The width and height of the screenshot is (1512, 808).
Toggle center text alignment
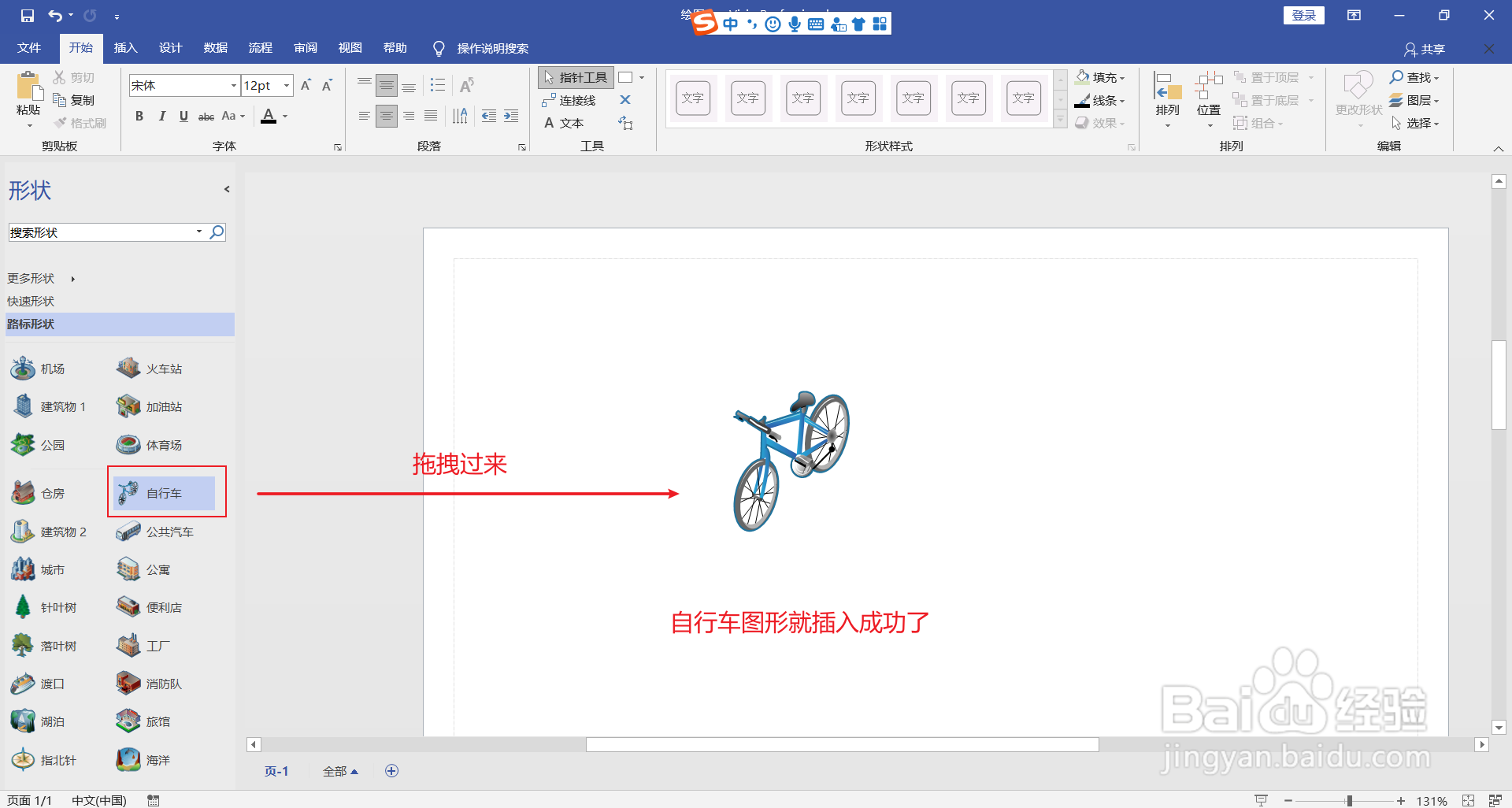click(387, 117)
